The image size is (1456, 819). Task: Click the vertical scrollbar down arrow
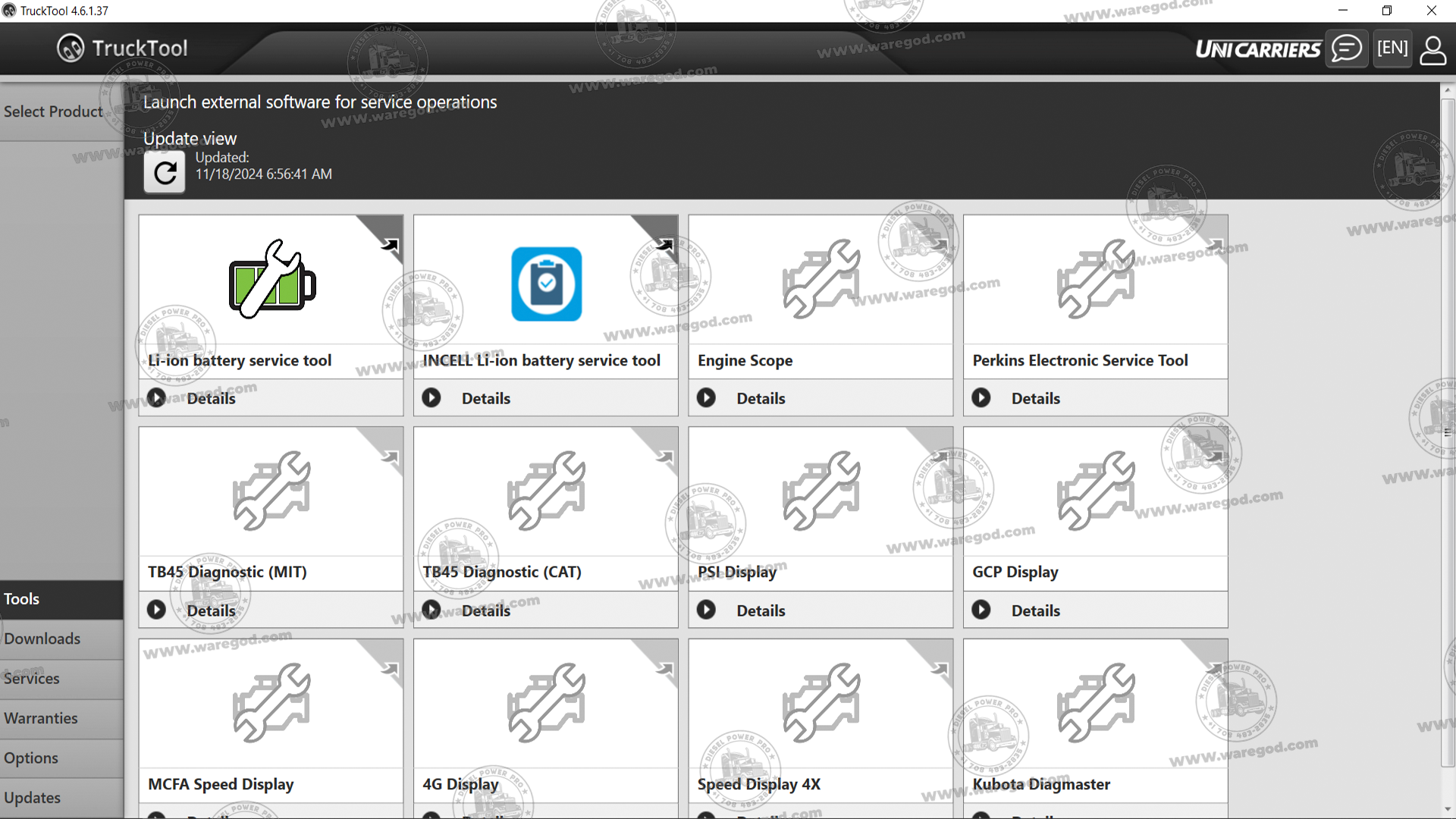tap(1447, 809)
